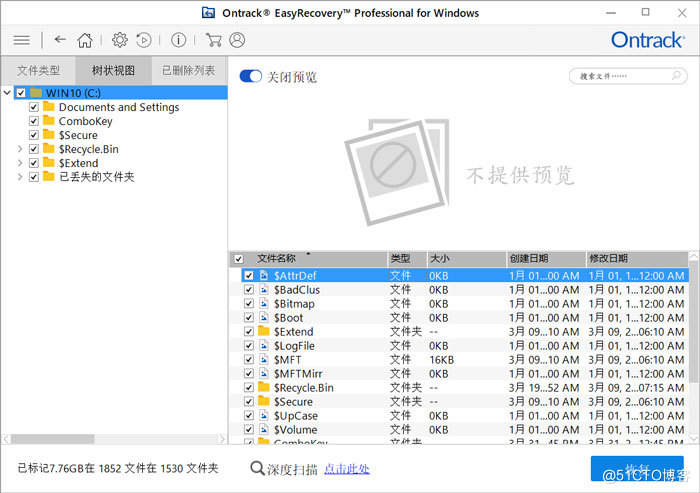
Task: Uncheck the $Secure tree checkbox
Action: [x=34, y=134]
